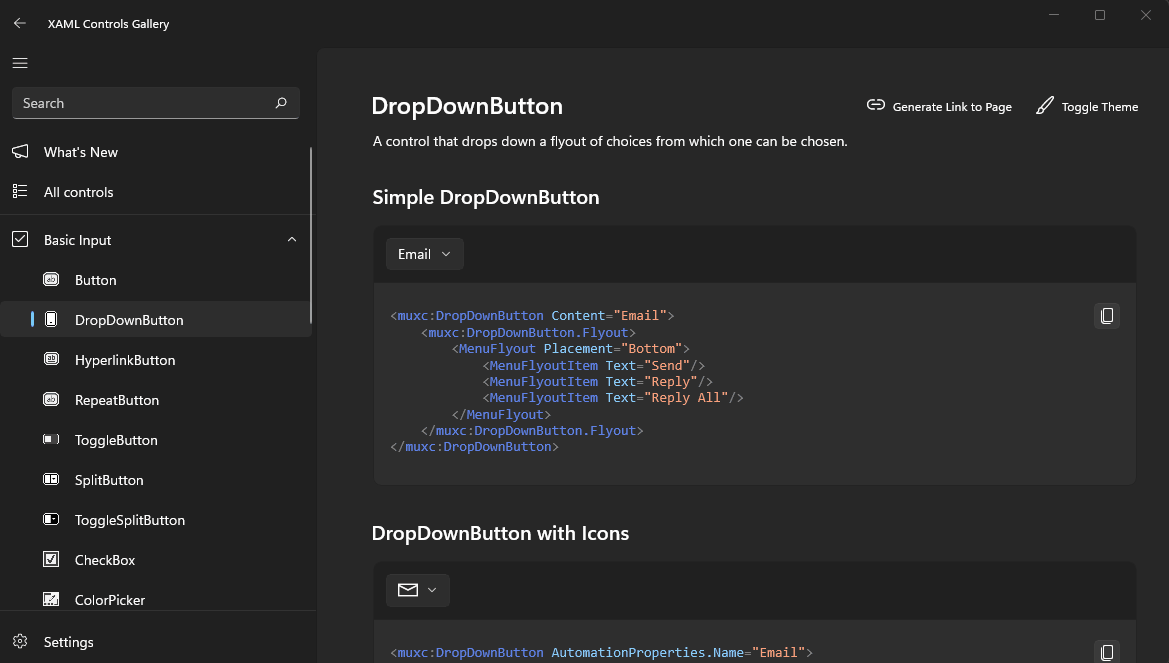The height and width of the screenshot is (663, 1169).
Task: Click the Generate Link chain icon
Action: (875, 105)
